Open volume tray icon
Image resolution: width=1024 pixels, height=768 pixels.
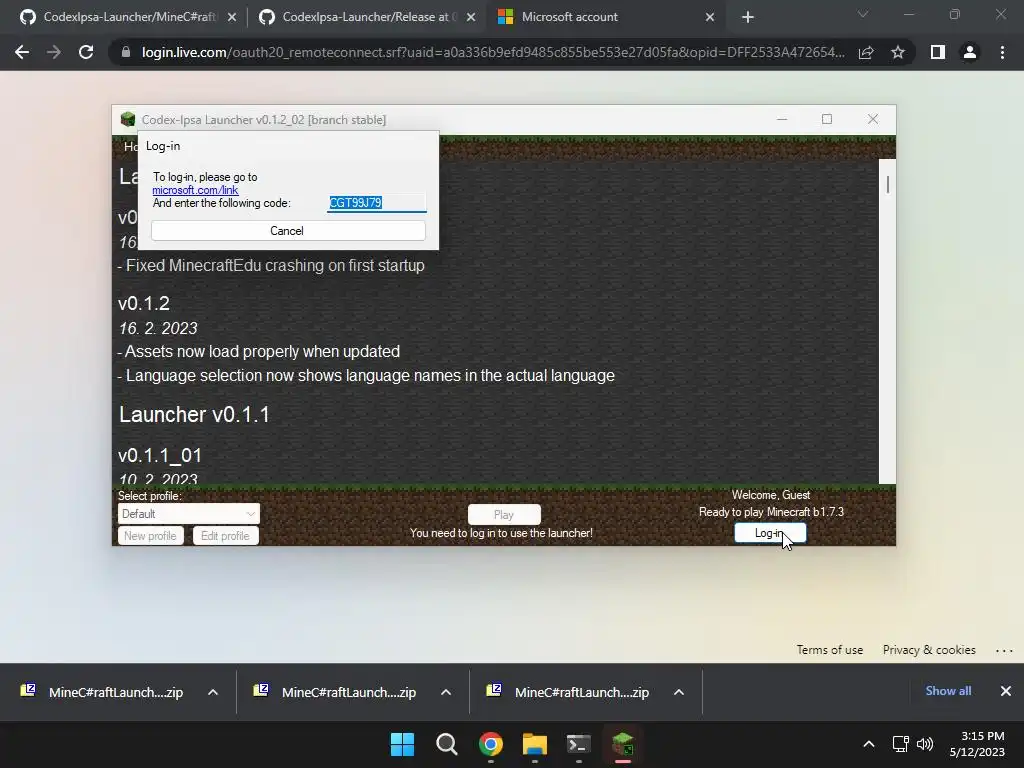pos(925,744)
